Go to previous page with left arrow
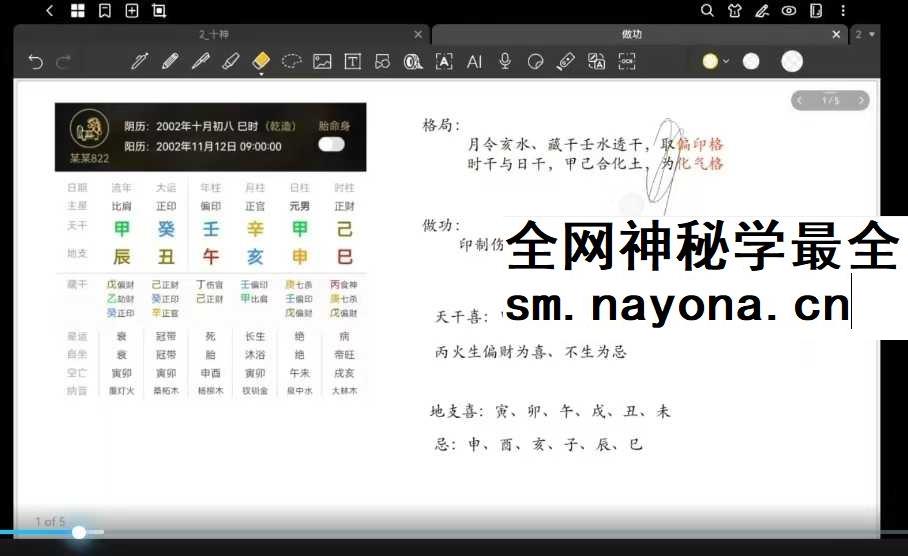This screenshot has height=556, width=908. point(800,100)
